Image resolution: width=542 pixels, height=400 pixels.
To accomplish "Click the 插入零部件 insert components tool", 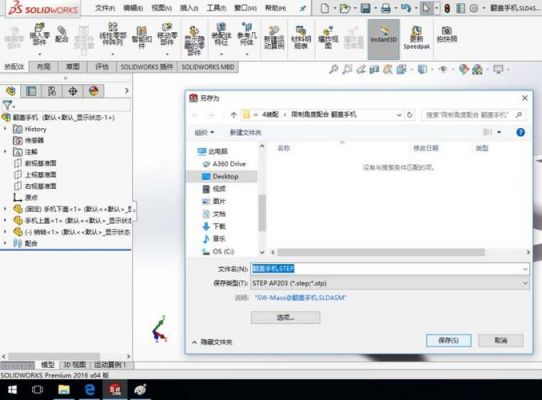I will [x=39, y=35].
